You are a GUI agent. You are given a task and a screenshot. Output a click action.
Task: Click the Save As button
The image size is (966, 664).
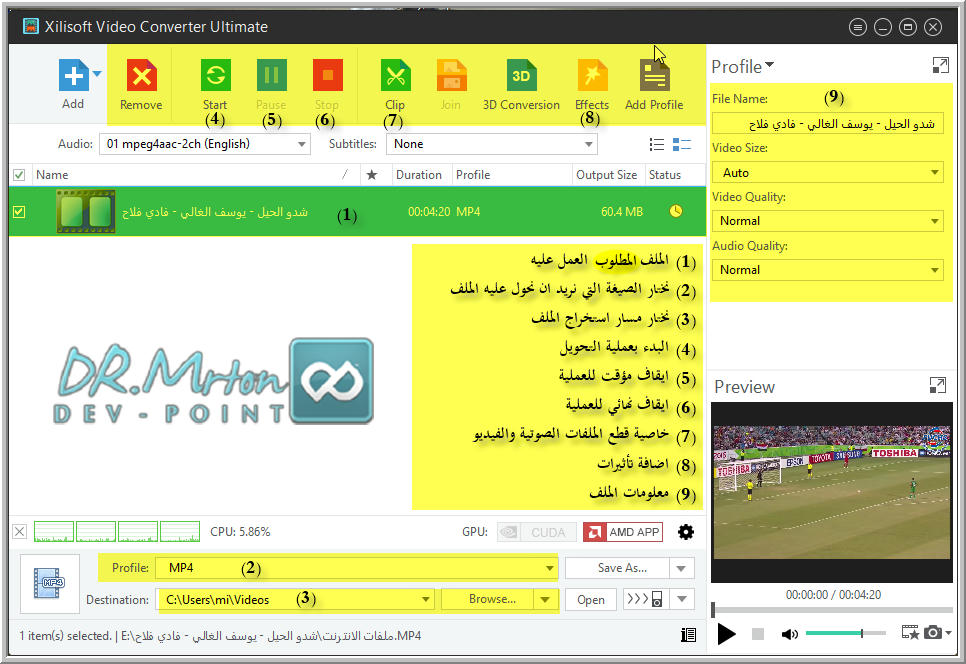point(617,568)
